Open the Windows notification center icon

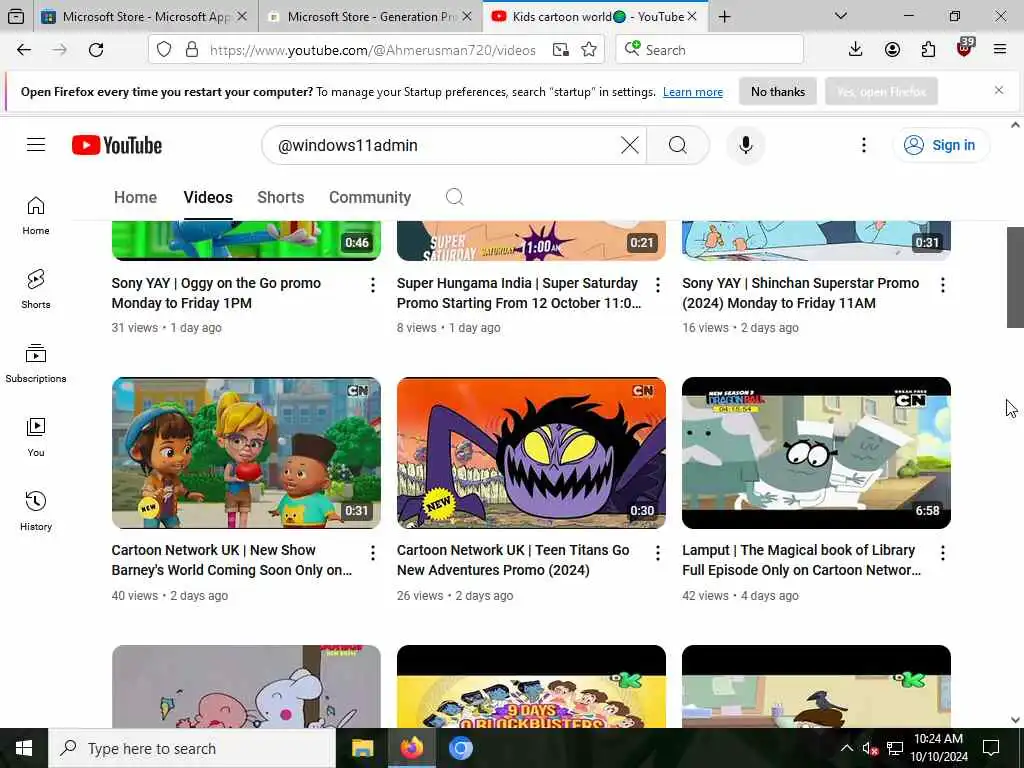[991, 748]
